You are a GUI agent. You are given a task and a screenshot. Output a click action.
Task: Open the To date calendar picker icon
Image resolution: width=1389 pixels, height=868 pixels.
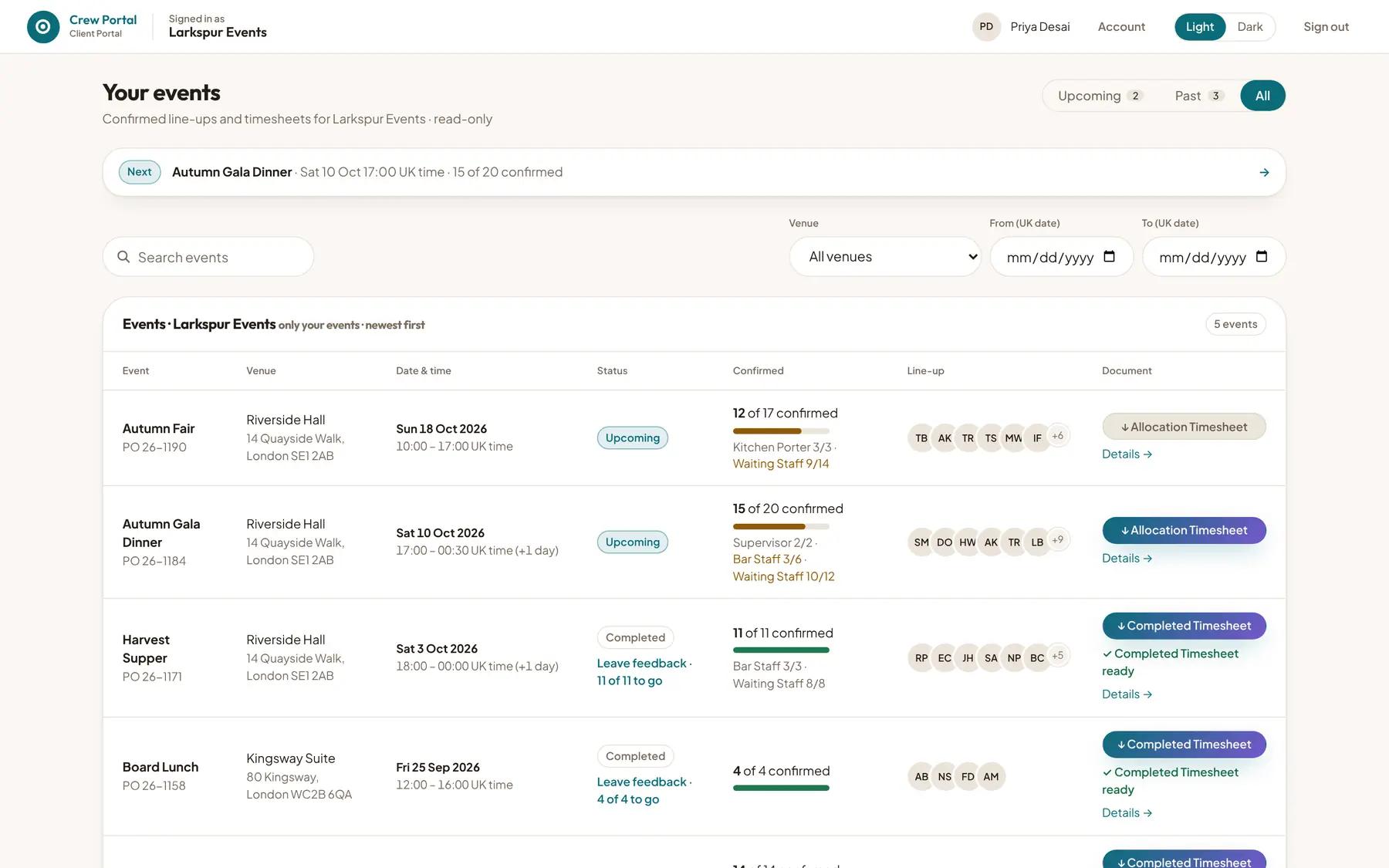coord(1262,256)
